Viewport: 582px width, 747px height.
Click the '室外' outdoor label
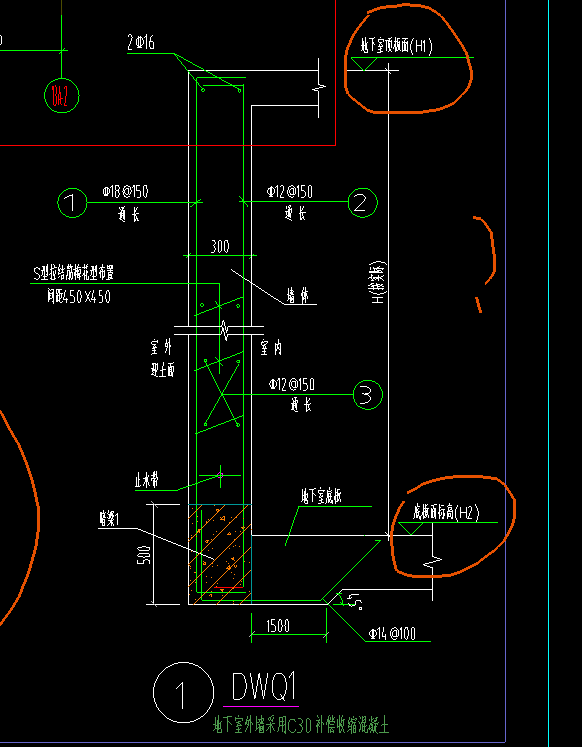click(x=161, y=348)
